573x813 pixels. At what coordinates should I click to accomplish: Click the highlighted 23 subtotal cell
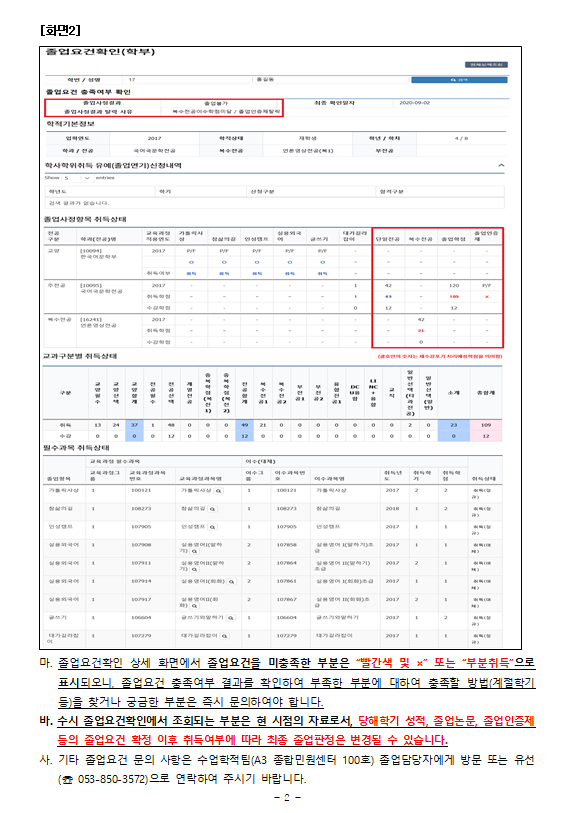coord(454,425)
